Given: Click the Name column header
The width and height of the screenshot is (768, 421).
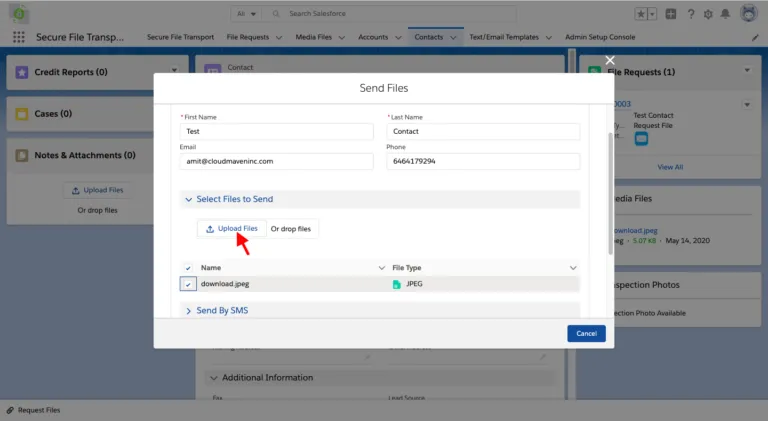Looking at the screenshot, I should click(211, 268).
